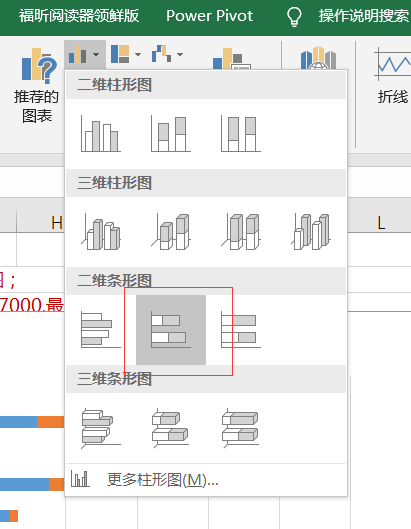The height and width of the screenshot is (529, 411).
Task: Pick the 3-D 100% stacked bar chart
Action: pos(241,428)
